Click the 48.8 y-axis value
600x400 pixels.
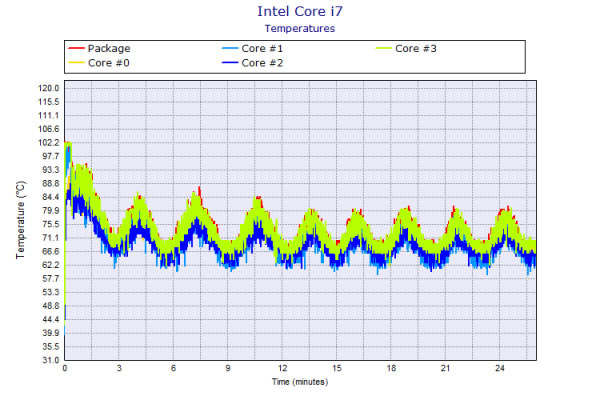click(x=50, y=306)
